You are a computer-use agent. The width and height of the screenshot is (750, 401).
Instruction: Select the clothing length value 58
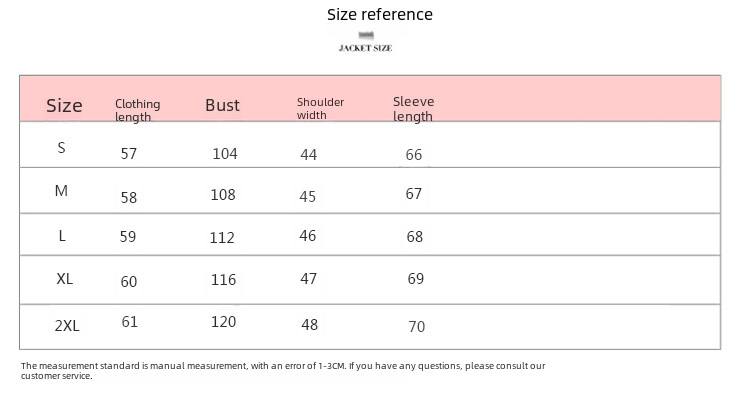coord(129,198)
